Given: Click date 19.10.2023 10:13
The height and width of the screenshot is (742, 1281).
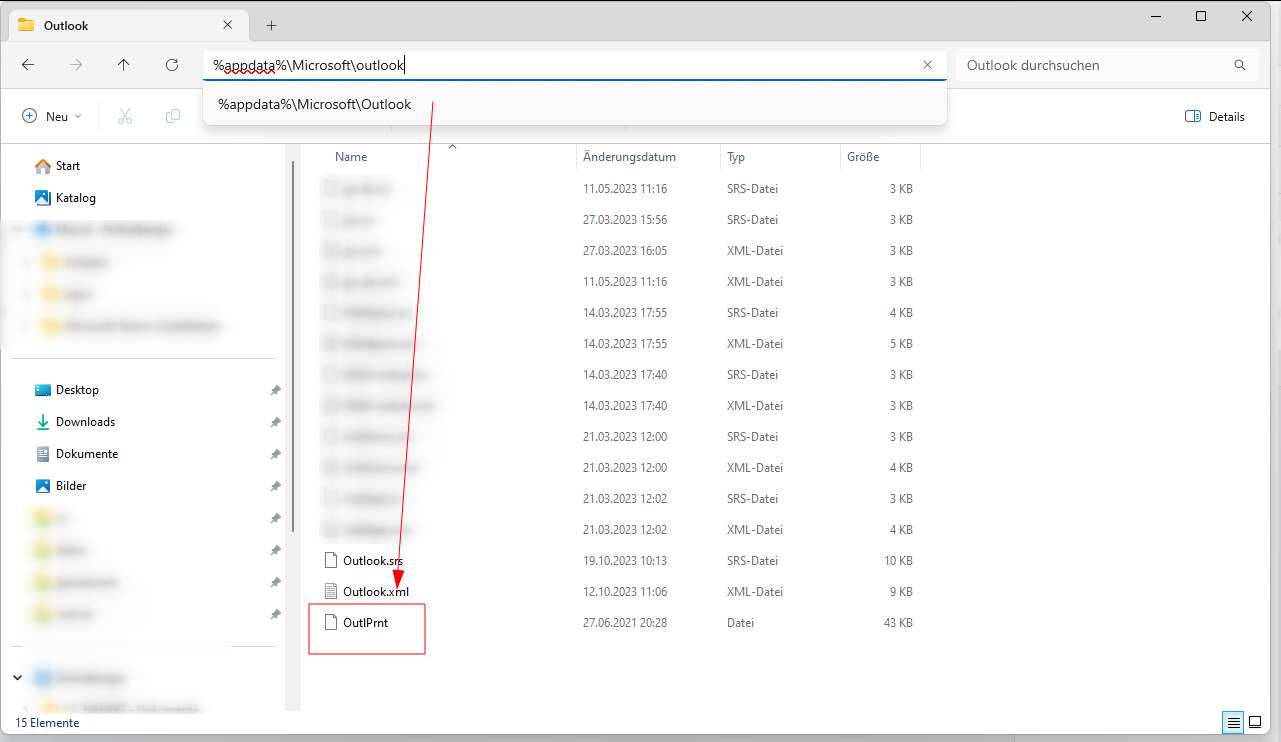Looking at the screenshot, I should 625,560.
